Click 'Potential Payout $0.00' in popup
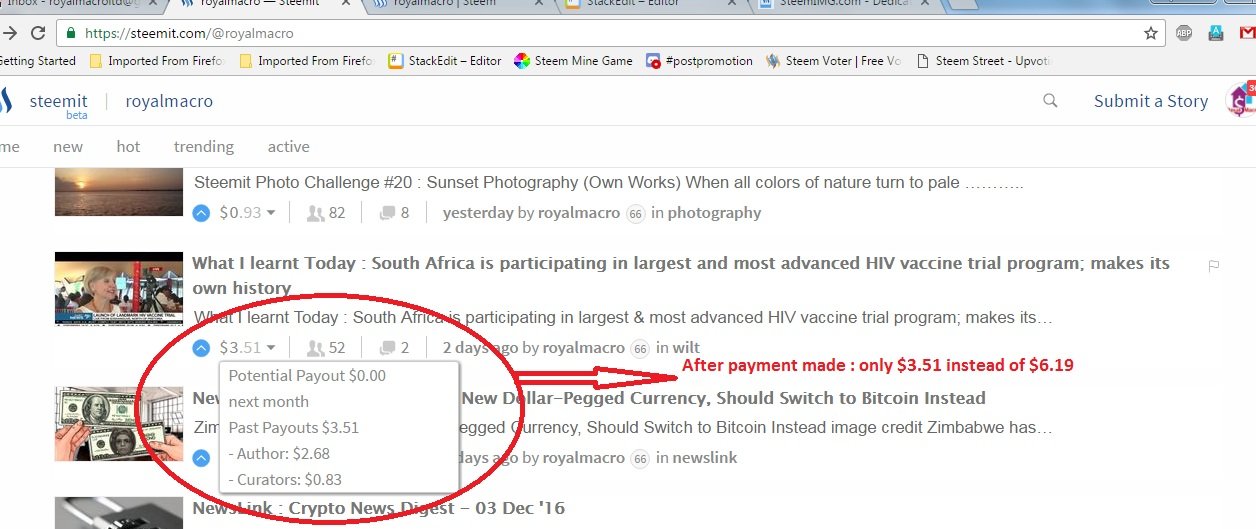Image resolution: width=1256 pixels, height=529 pixels. (307, 376)
